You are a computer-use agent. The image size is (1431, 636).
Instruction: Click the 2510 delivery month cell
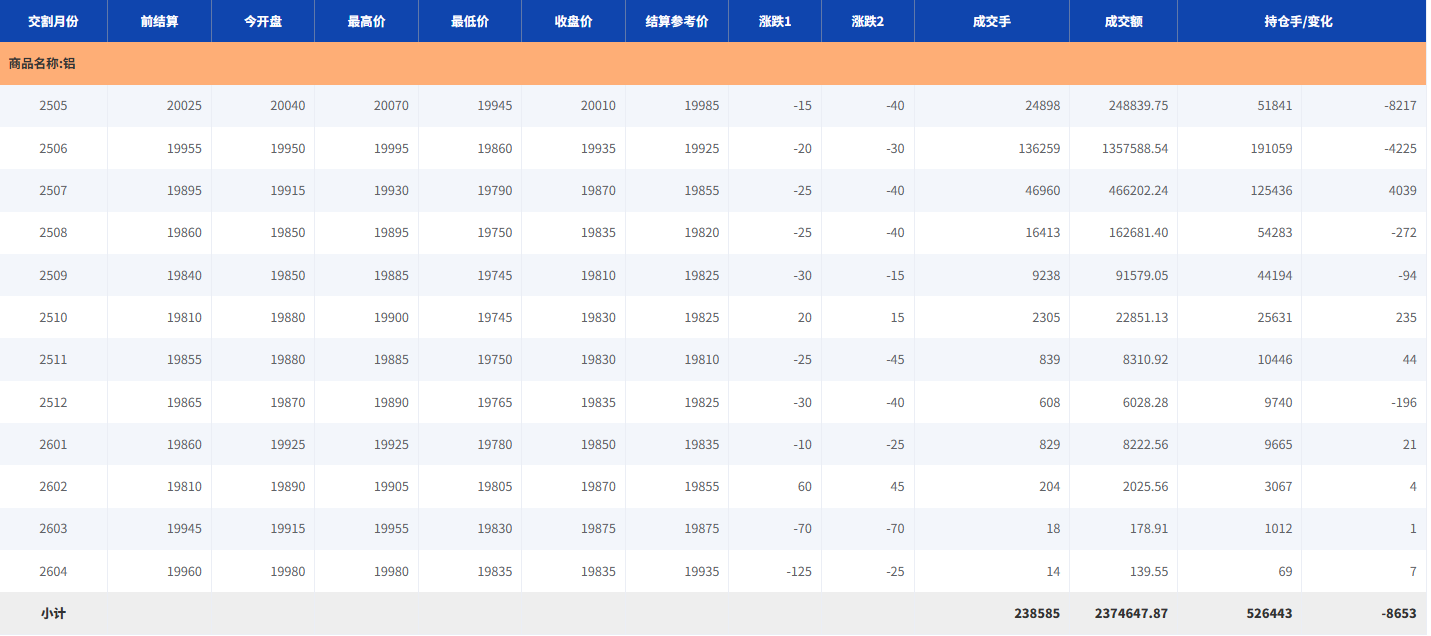pos(53,318)
